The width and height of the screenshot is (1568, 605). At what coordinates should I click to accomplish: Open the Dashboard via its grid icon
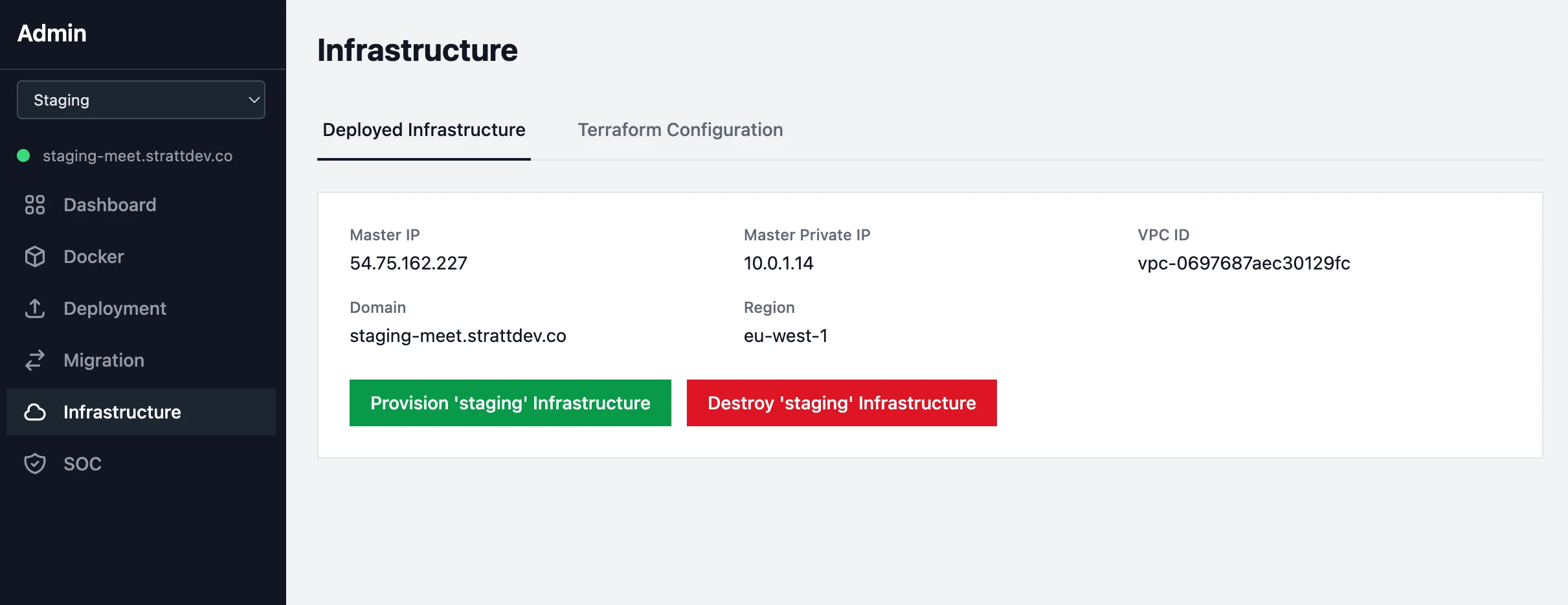tap(35, 205)
